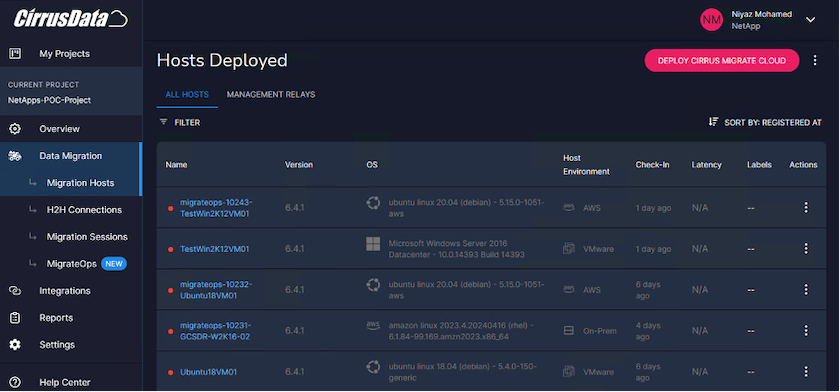This screenshot has width=840, height=392.
Task: Open host link Ubuntu18VM01
Action: pos(208,372)
